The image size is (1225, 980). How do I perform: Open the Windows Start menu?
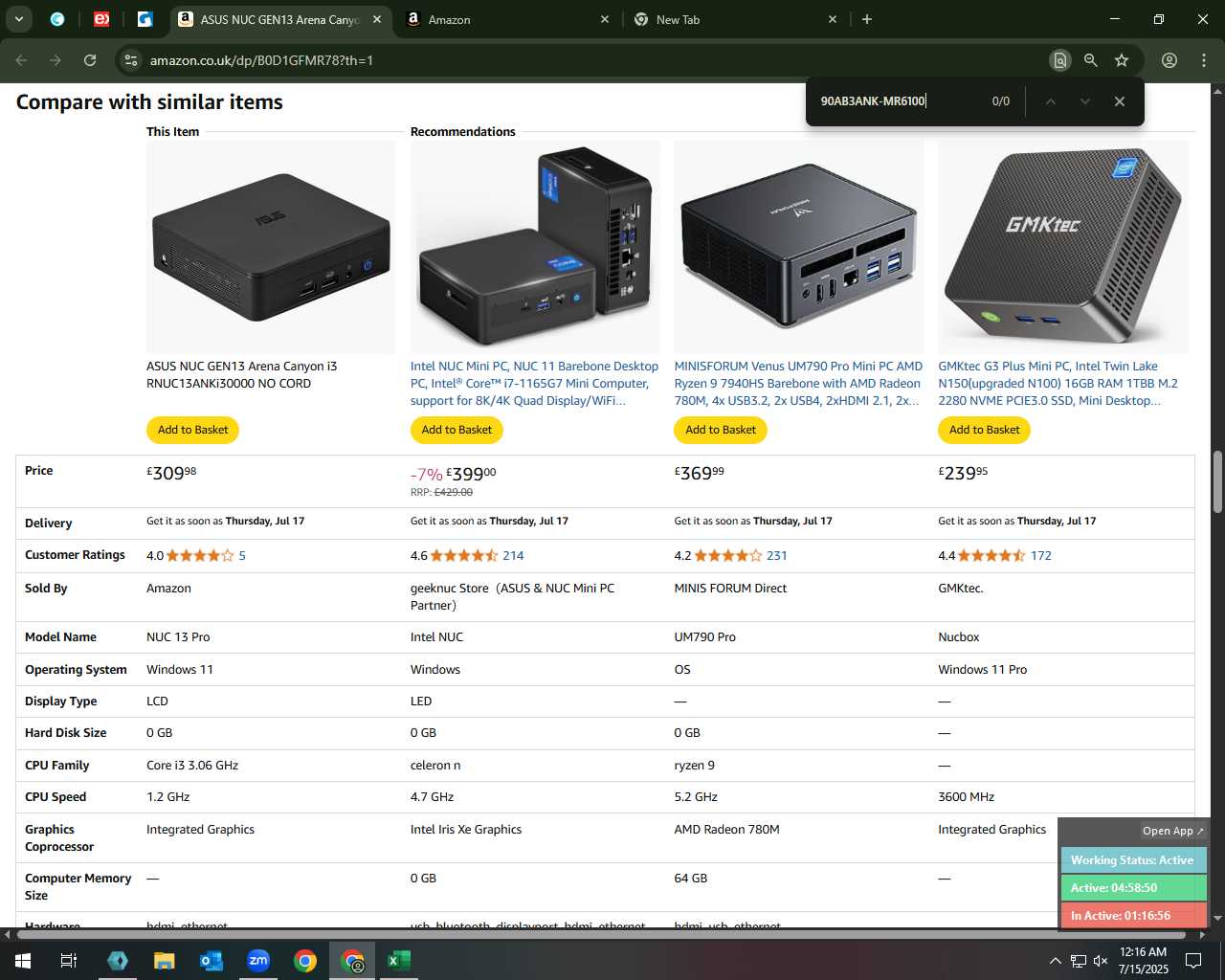(22, 961)
